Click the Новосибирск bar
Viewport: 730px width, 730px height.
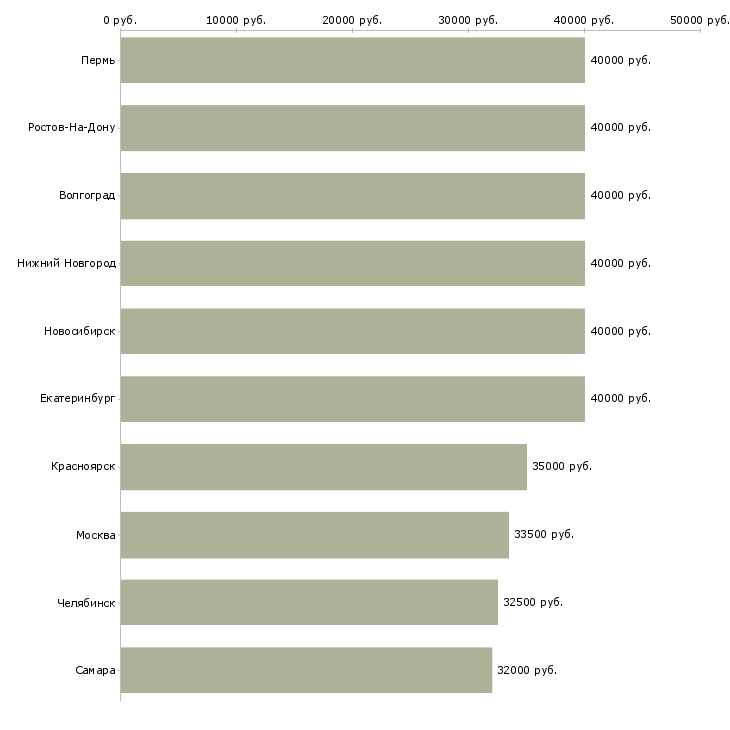(x=352, y=331)
